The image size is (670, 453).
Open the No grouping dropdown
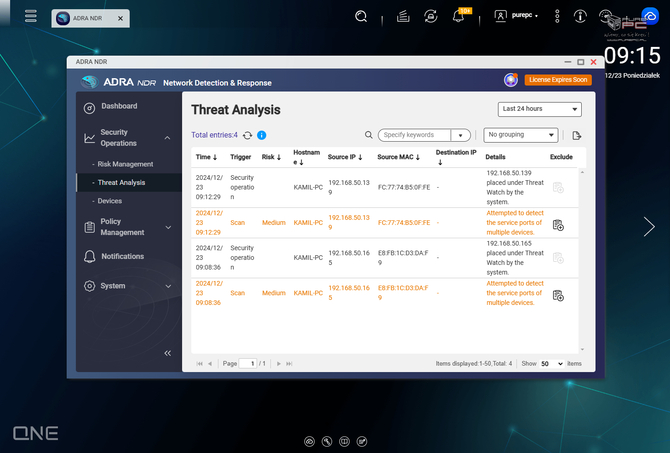pyautogui.click(x=520, y=135)
